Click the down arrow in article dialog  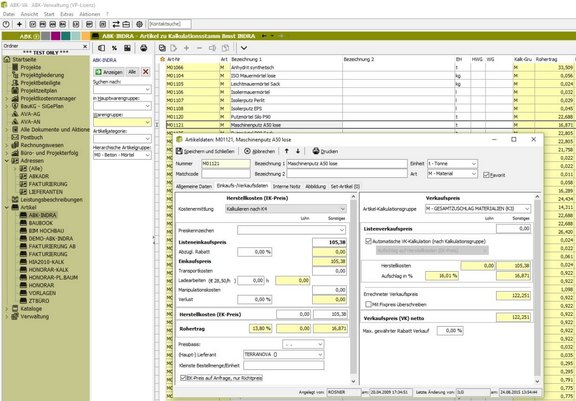298,151
